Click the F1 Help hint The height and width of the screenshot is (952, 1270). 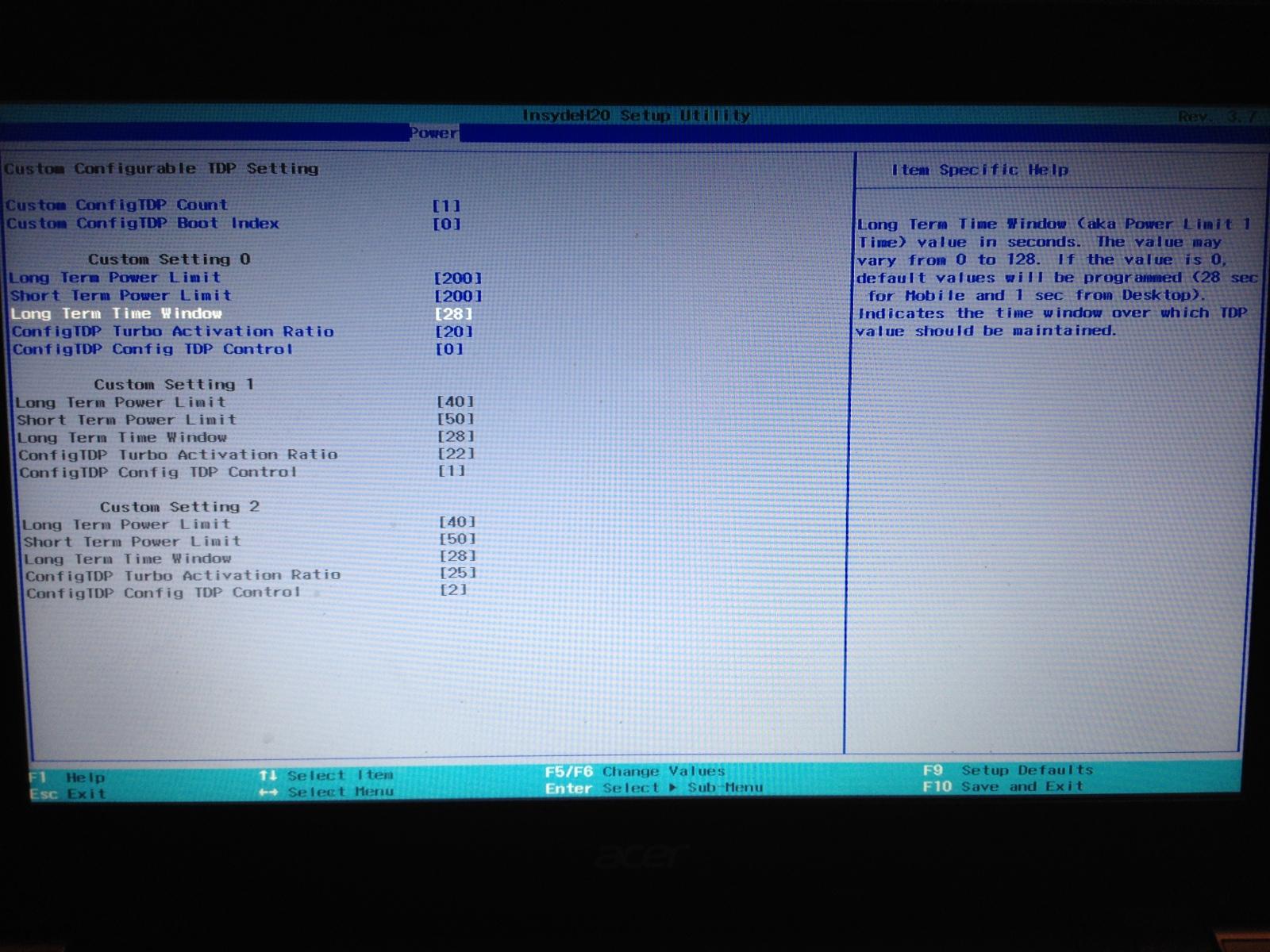pos(67,777)
